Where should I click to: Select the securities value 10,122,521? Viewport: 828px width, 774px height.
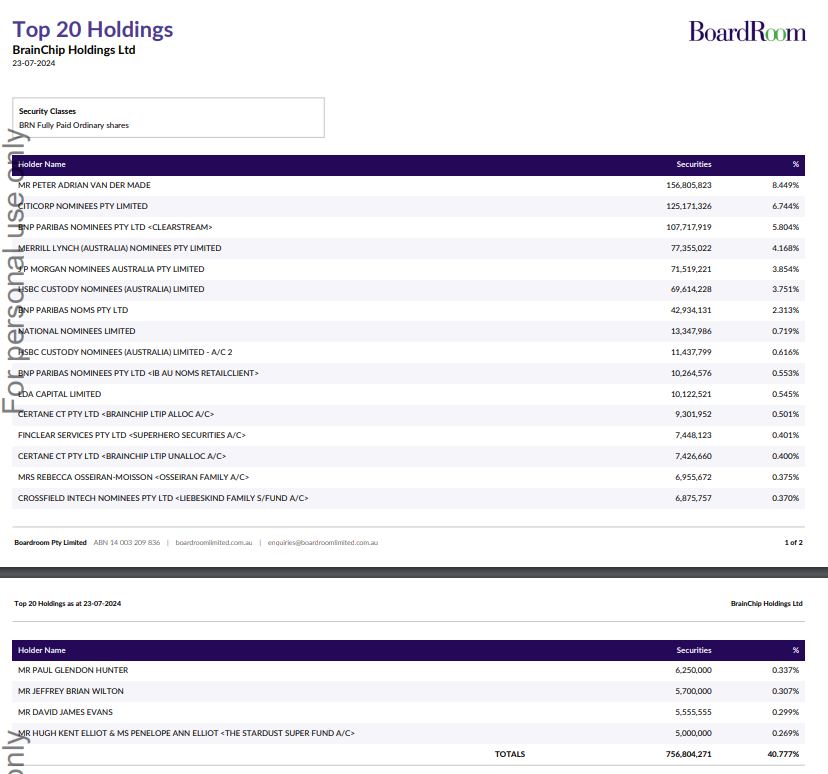(691, 394)
